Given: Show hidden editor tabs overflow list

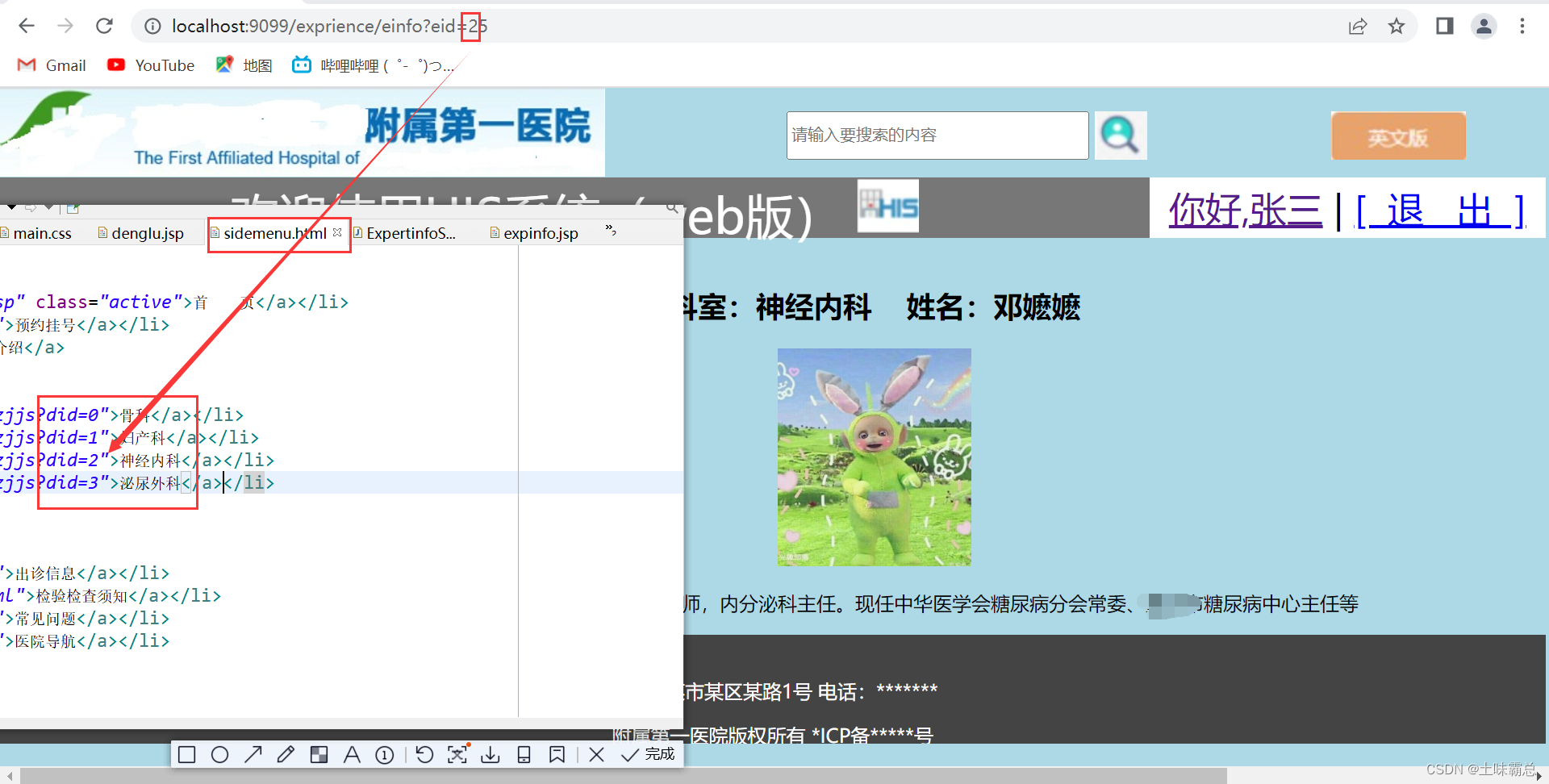Looking at the screenshot, I should (611, 231).
